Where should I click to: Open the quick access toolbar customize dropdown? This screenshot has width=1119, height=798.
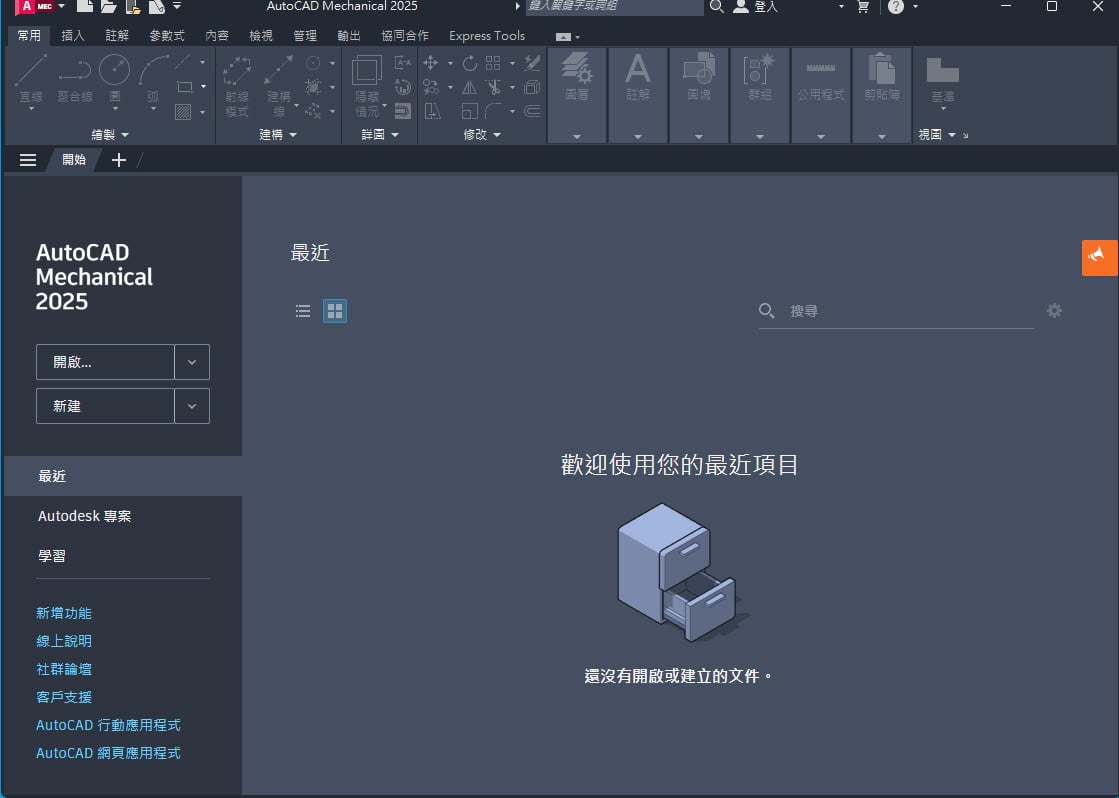tap(177, 6)
